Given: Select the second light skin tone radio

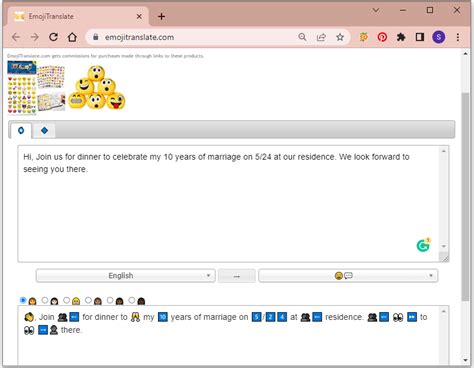Looking at the screenshot, I should (45, 300).
